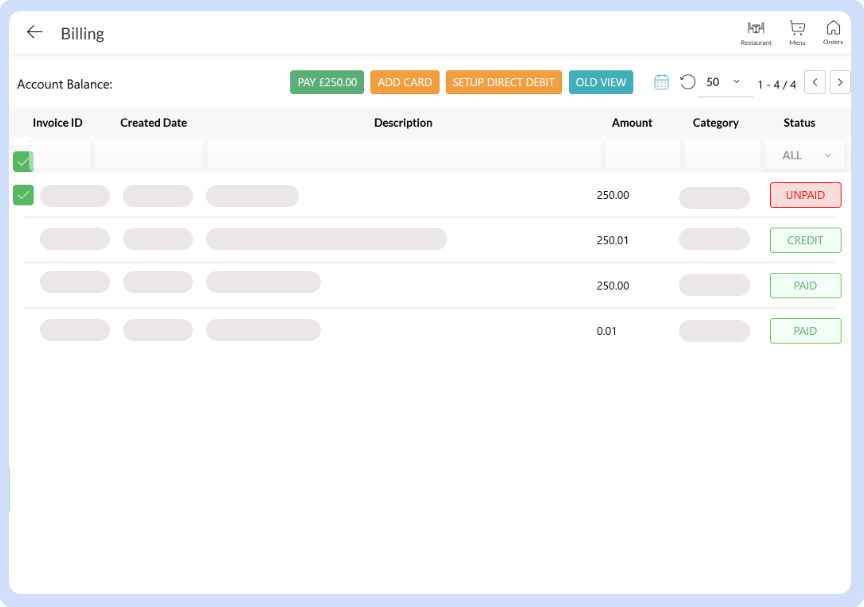
Task: Open the Menu cart icon
Action: (x=797, y=32)
